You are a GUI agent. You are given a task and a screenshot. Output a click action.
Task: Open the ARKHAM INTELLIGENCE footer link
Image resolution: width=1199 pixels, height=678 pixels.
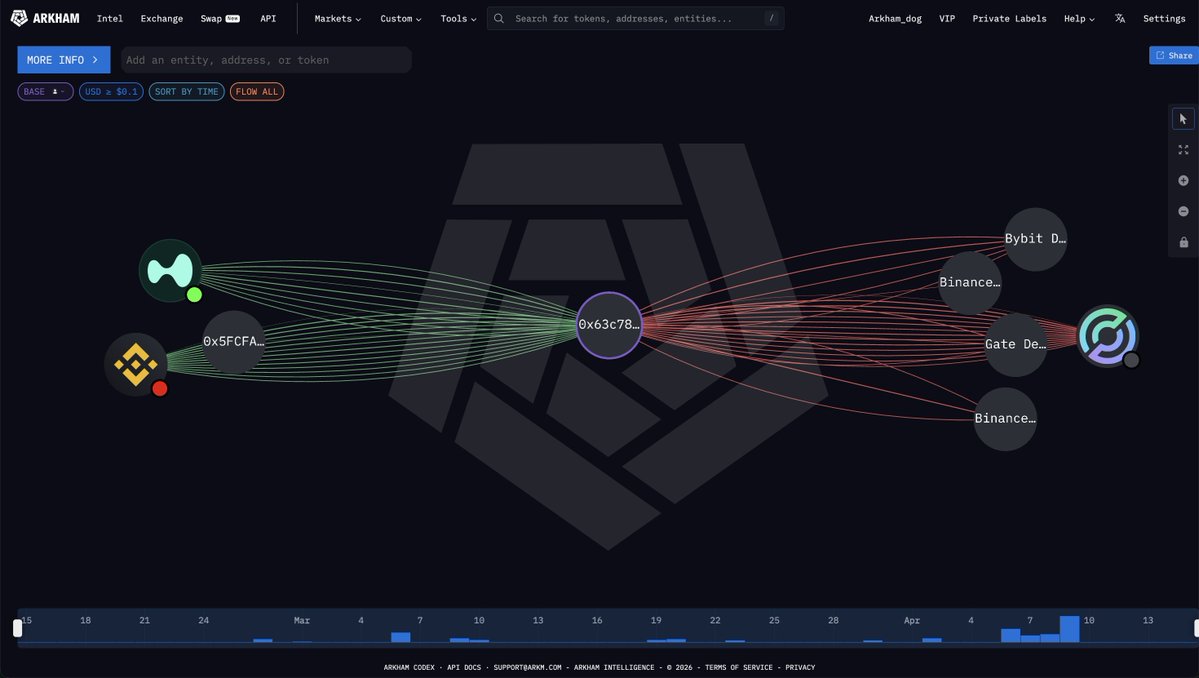614,667
